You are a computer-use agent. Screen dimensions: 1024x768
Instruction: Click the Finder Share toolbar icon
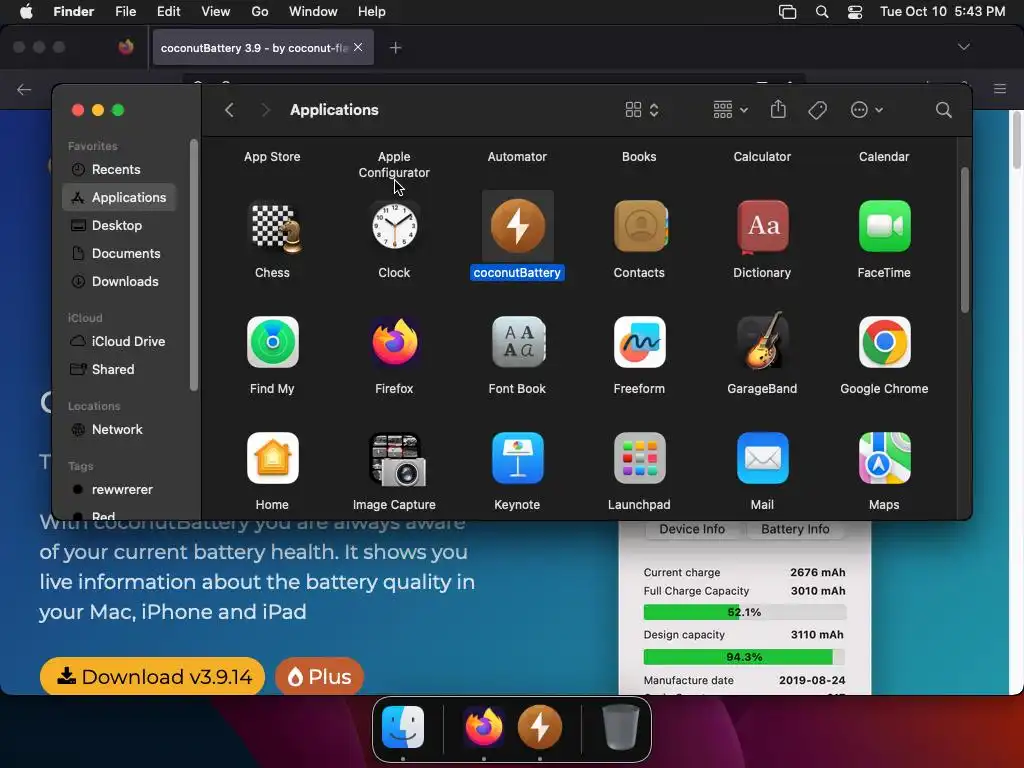(778, 109)
